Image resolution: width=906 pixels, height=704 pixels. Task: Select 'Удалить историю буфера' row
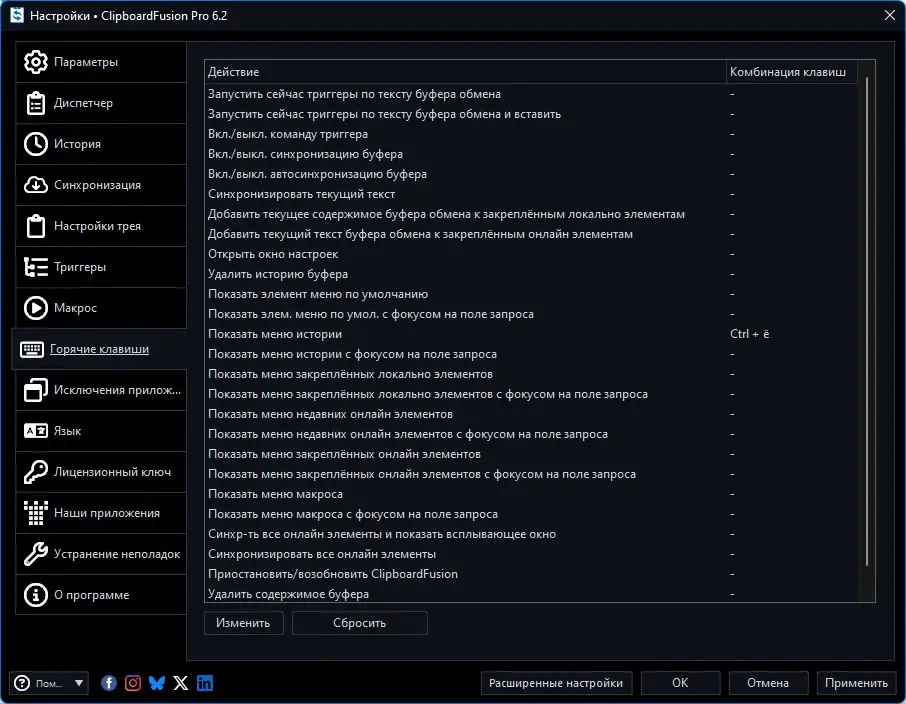532,274
